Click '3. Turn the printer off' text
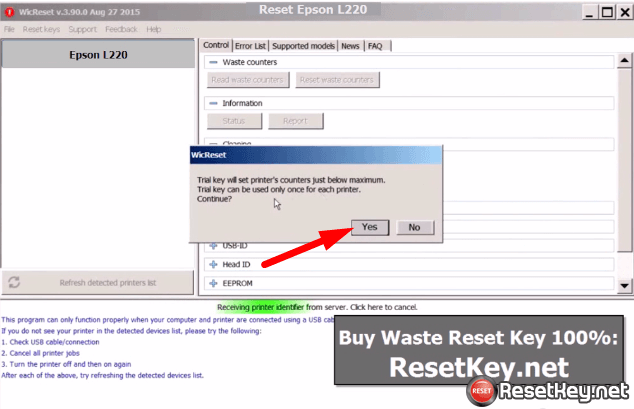This screenshot has width=634, height=409. point(66,364)
